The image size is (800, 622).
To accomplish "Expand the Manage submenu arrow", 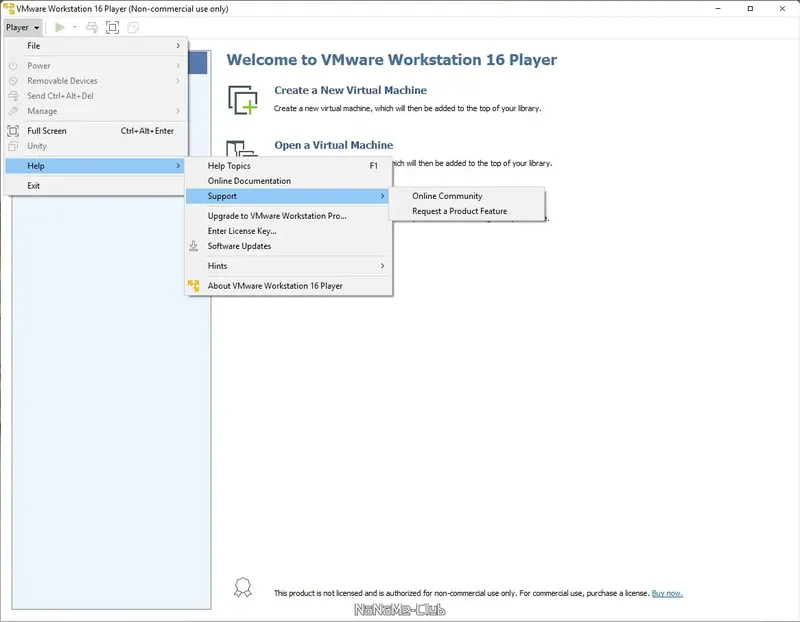I will tap(178, 111).
